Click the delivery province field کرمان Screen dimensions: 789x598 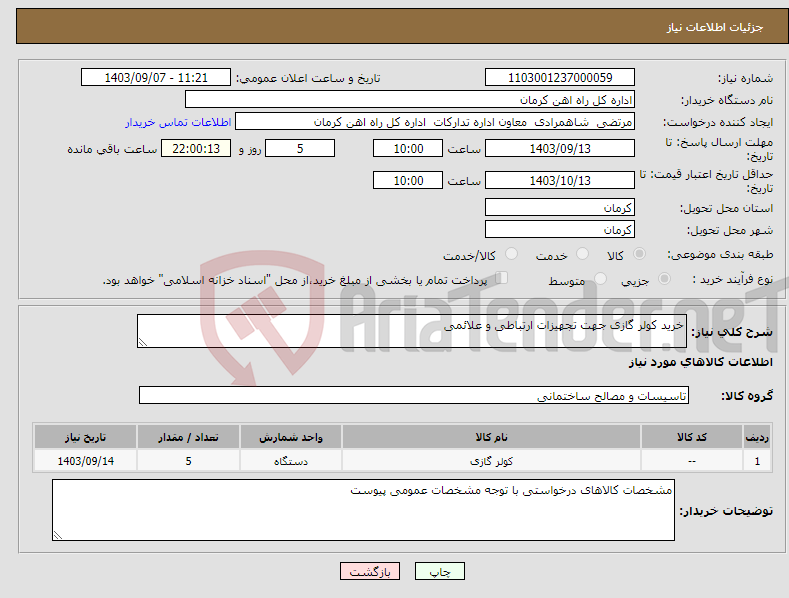pos(560,207)
